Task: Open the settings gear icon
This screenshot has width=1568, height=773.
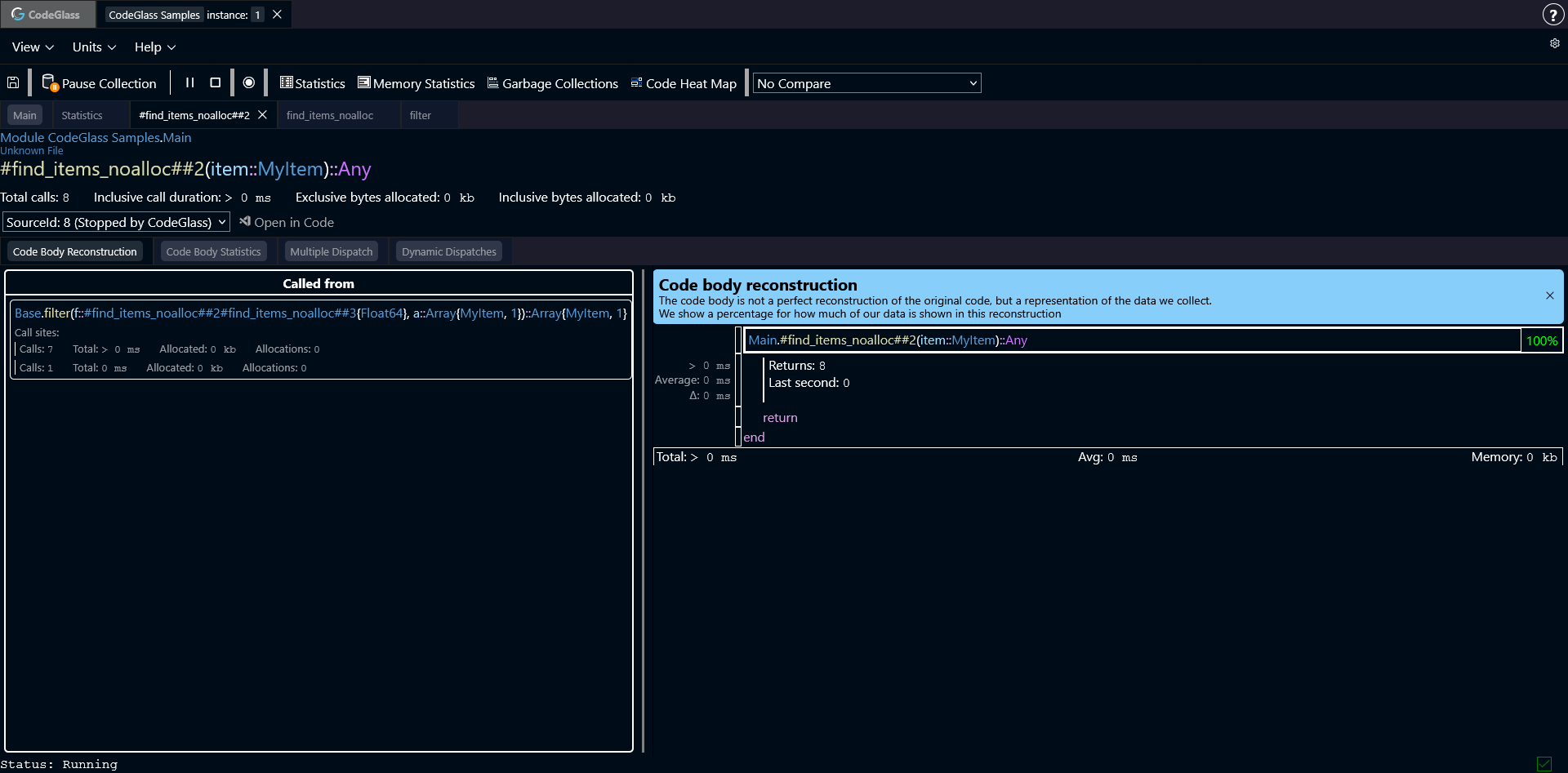Action: (1555, 43)
